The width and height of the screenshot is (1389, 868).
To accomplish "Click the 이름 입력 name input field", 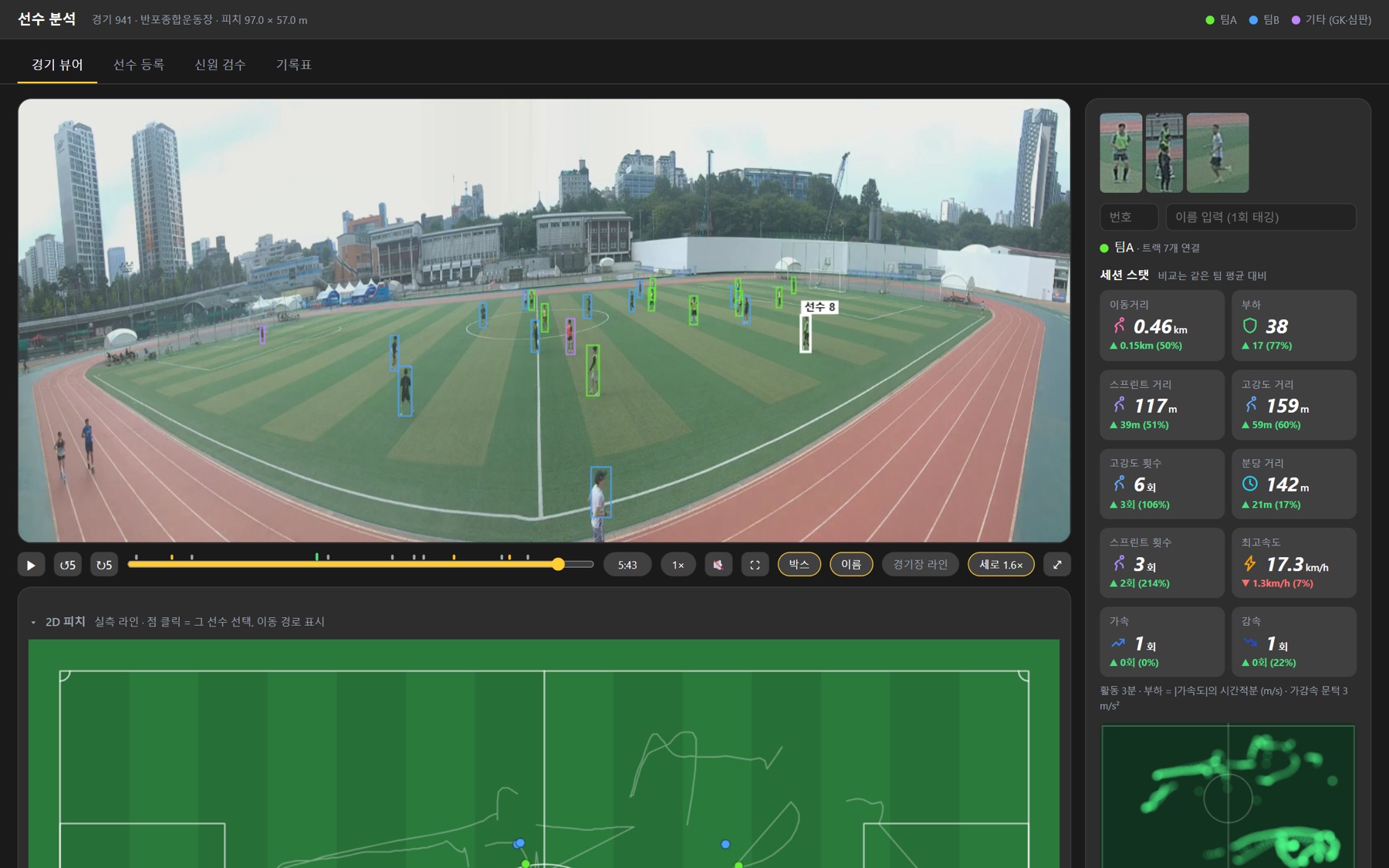I will click(x=1261, y=217).
